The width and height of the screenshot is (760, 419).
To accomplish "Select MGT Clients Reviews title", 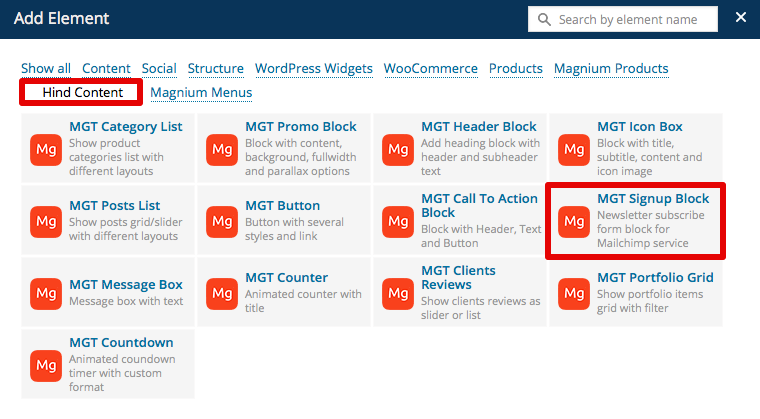I will (458, 277).
